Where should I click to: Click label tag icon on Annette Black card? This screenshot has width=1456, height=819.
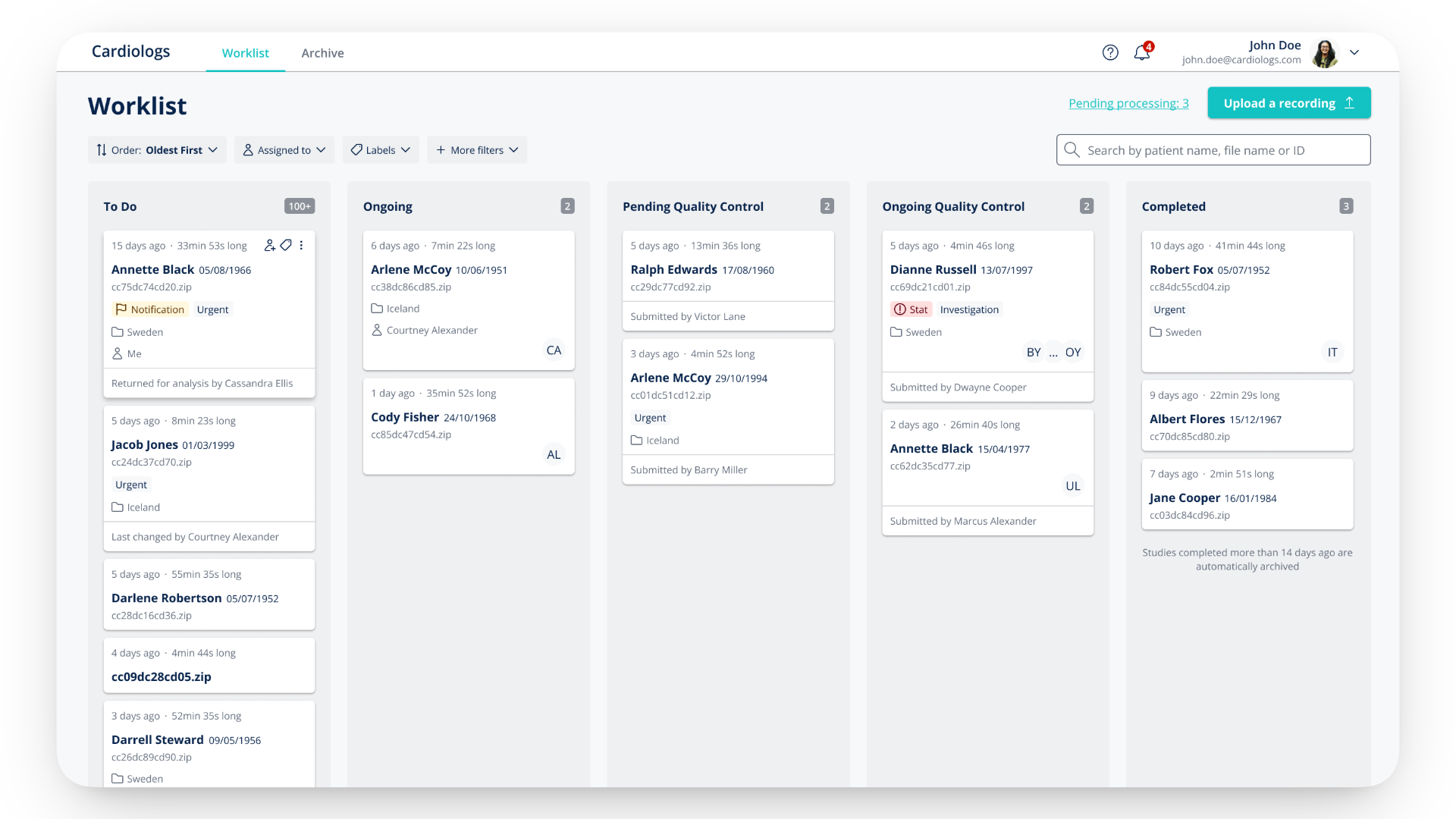click(x=286, y=245)
